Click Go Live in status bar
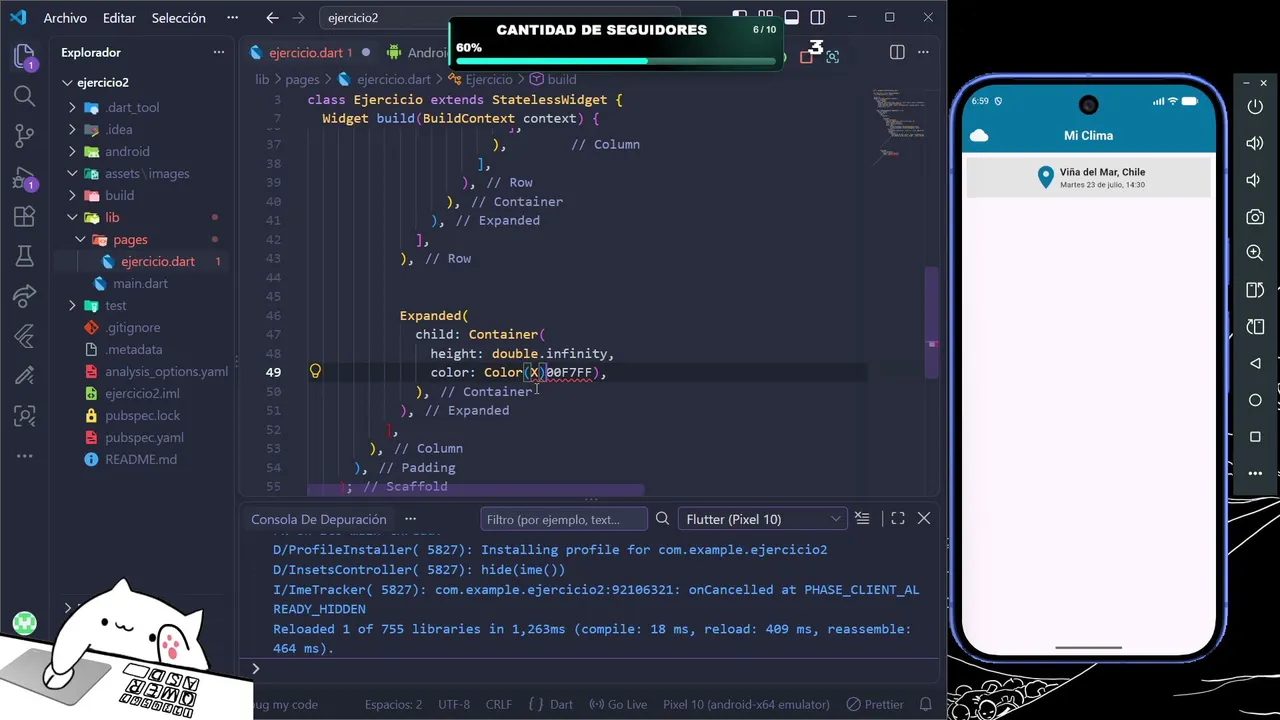The image size is (1280, 720). pyautogui.click(x=618, y=704)
